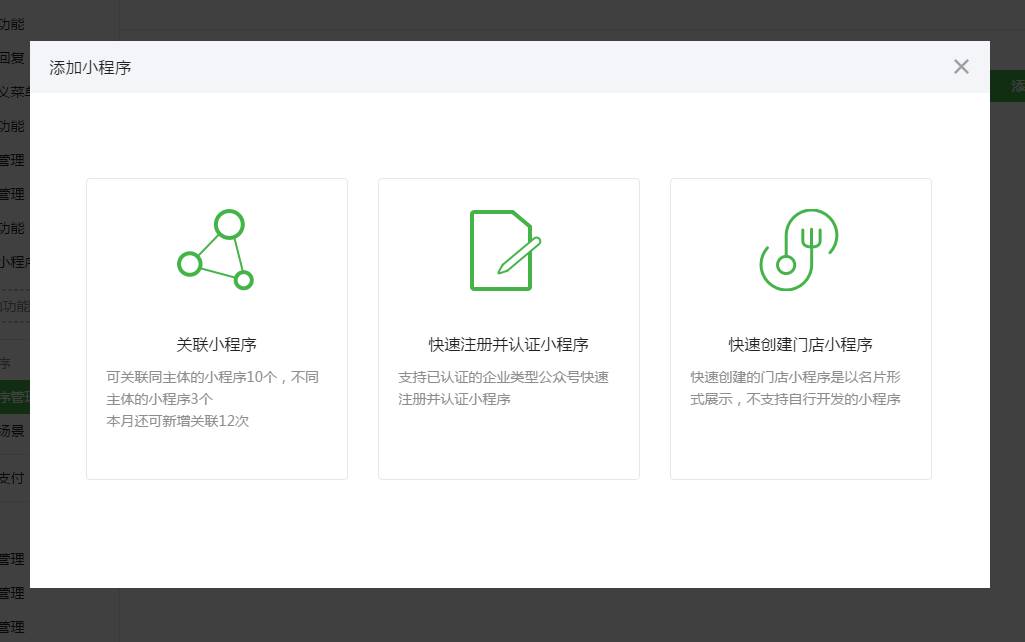Click the 添加小程序 dialog title
Screen dimensions: 1025x642
pos(90,67)
